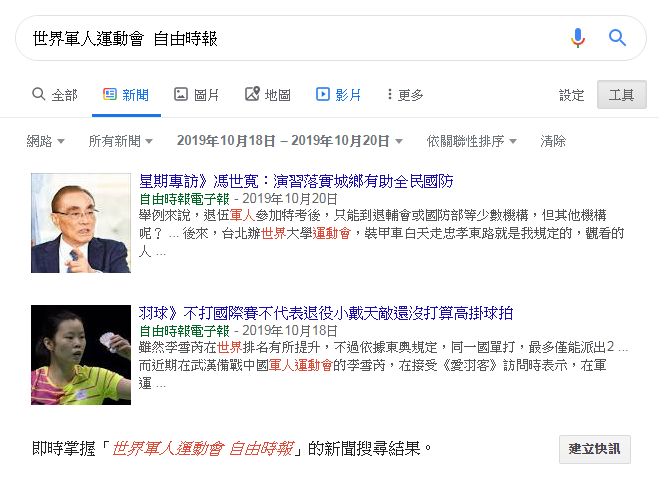This screenshot has height=478, width=659.
Task: Click the 影片 tab play icon
Action: (x=323, y=94)
